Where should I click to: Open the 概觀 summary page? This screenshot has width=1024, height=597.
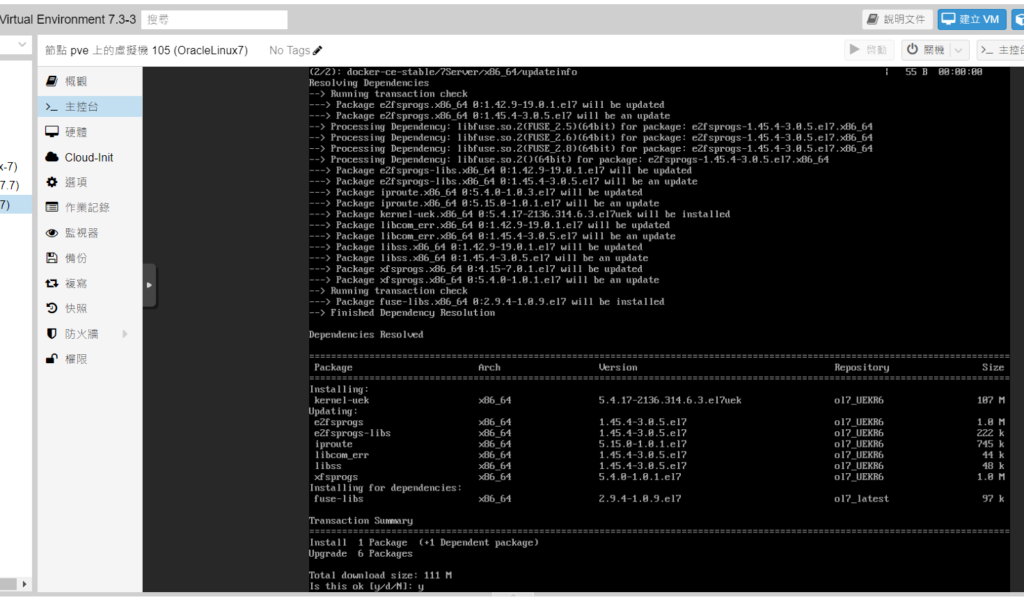pos(76,81)
